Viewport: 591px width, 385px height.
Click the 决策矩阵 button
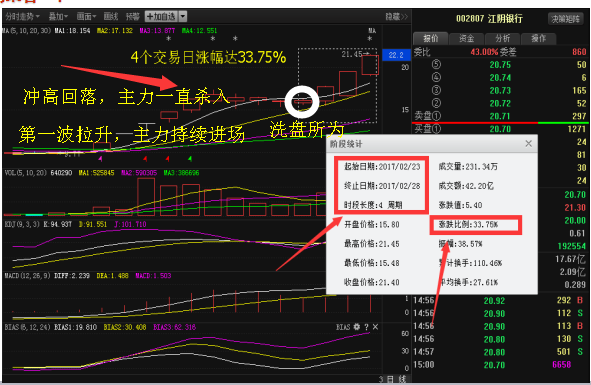pos(565,19)
